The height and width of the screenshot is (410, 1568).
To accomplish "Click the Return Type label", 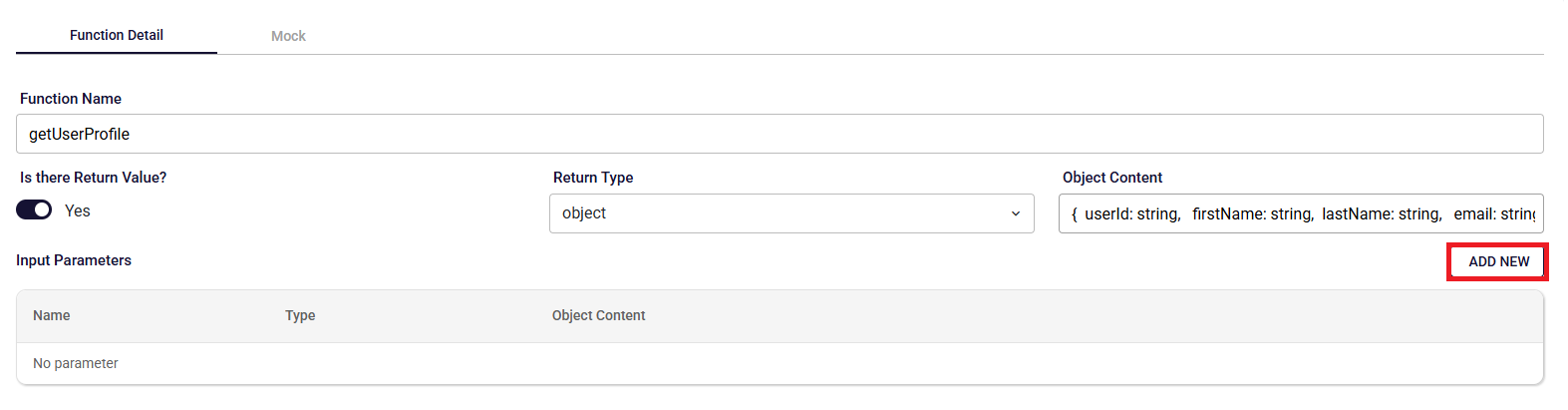I will [593, 178].
